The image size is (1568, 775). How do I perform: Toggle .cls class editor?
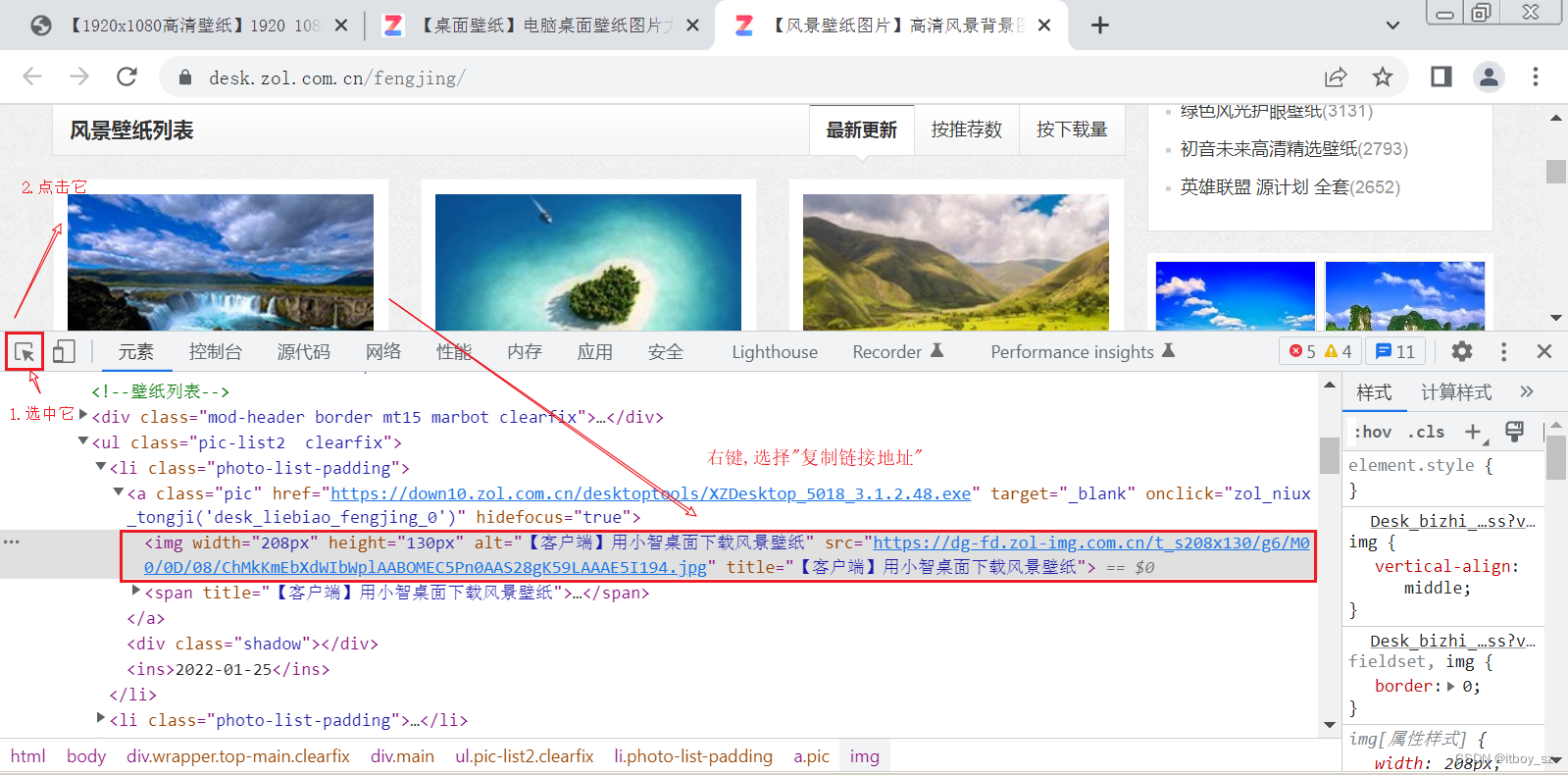(x=1427, y=432)
